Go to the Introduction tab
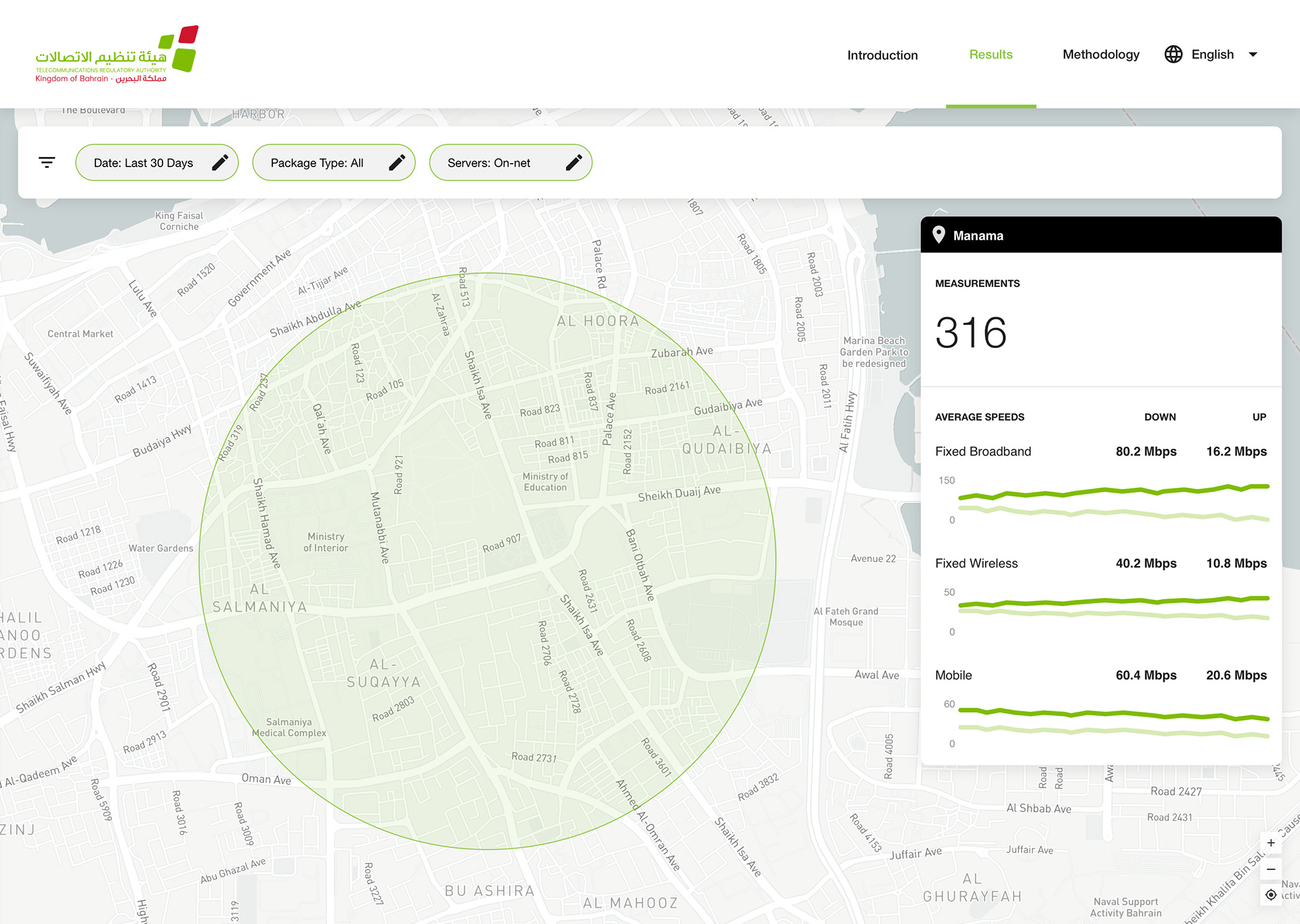This screenshot has width=1300, height=924. pyautogui.click(x=882, y=55)
